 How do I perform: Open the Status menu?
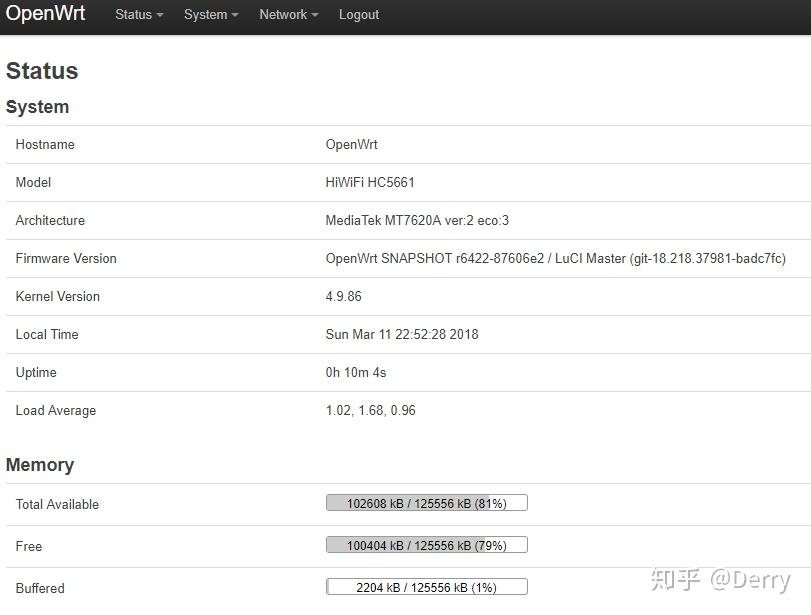pos(132,15)
